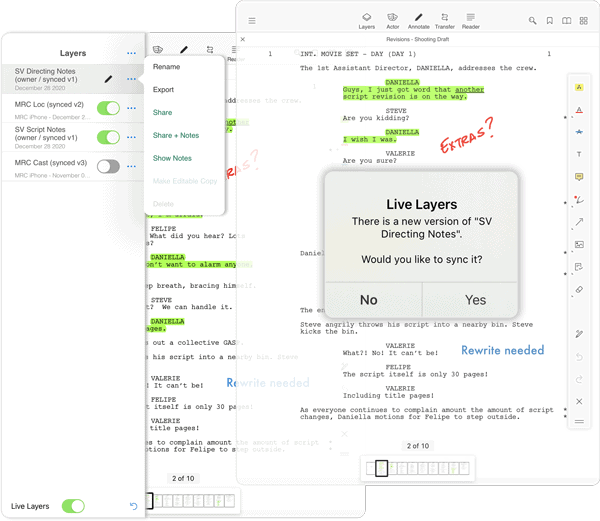Select the yellow comment note tool

[579, 177]
